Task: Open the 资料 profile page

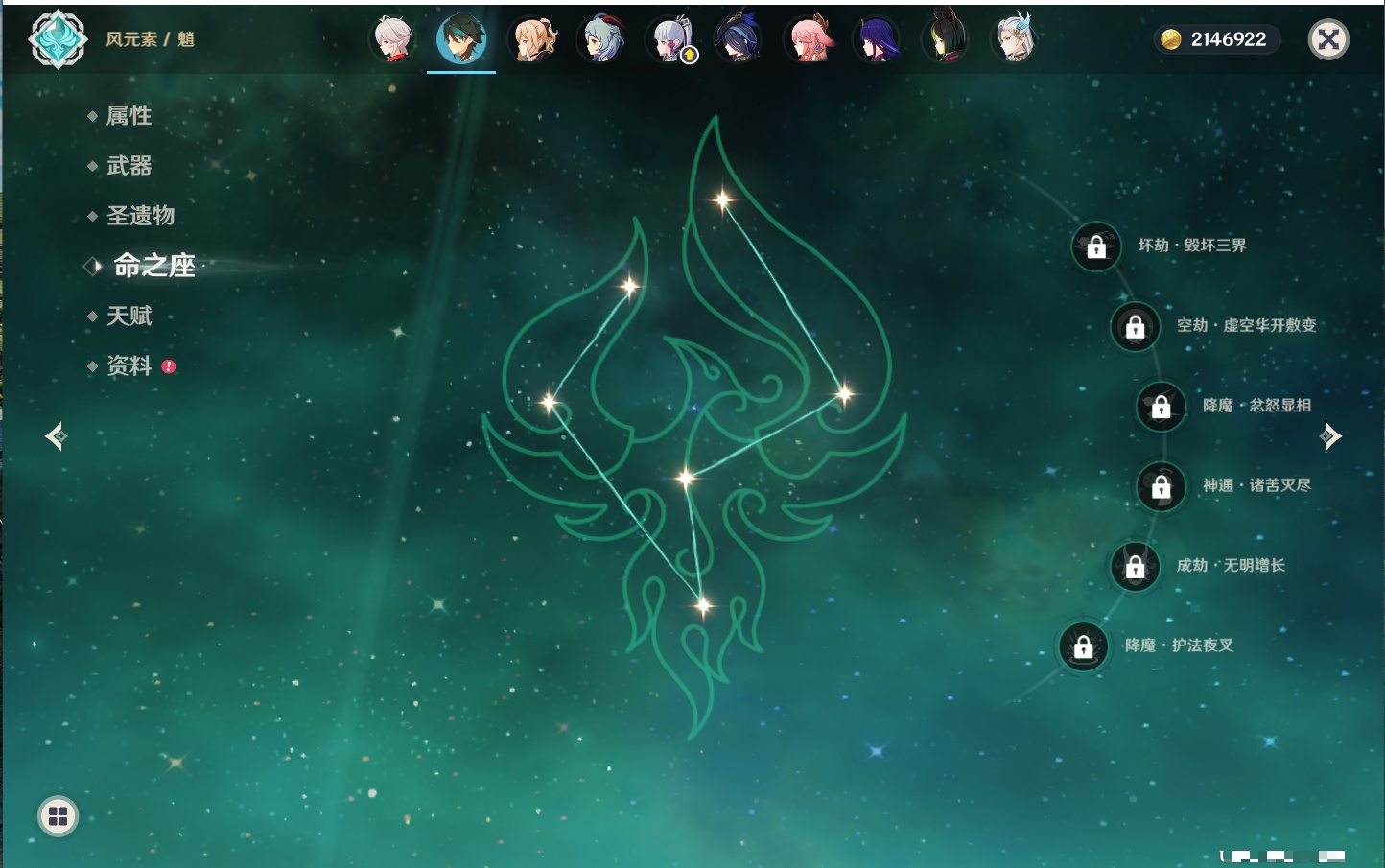Action: pos(129,365)
